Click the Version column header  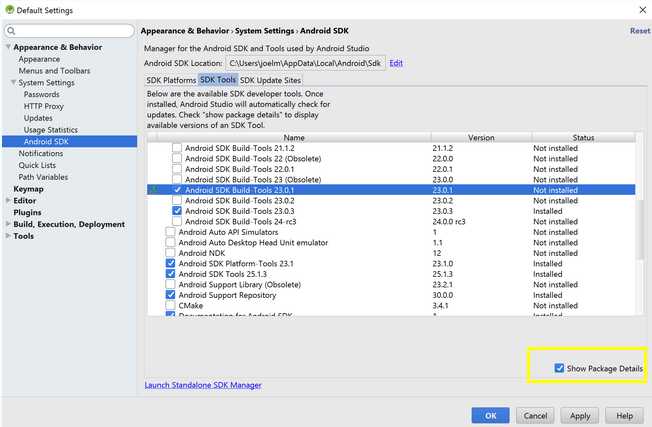481,137
